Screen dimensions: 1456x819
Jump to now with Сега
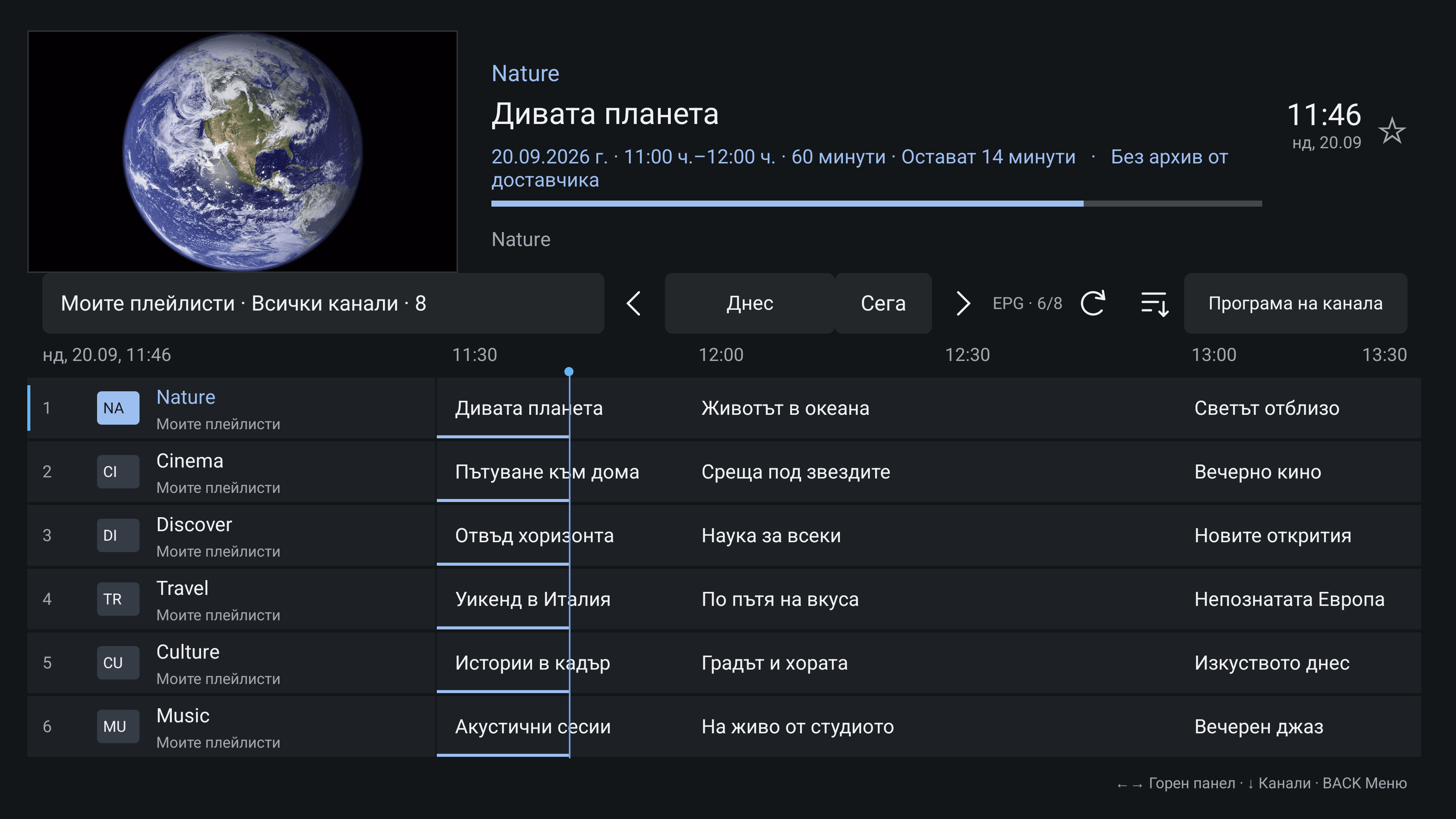click(883, 303)
